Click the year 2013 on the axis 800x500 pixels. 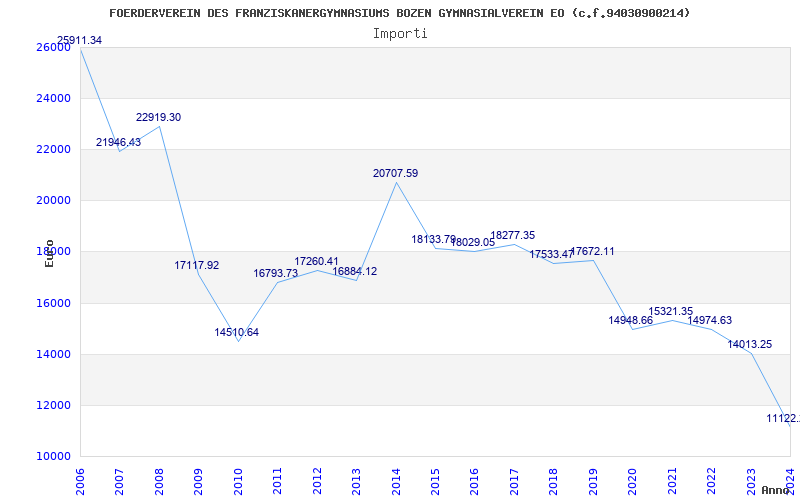356,482
